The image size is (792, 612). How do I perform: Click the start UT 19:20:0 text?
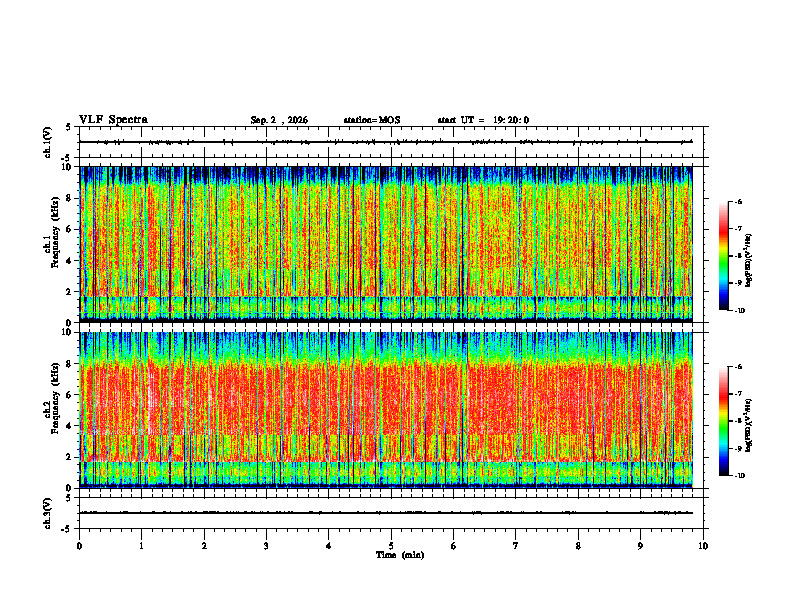483,120
